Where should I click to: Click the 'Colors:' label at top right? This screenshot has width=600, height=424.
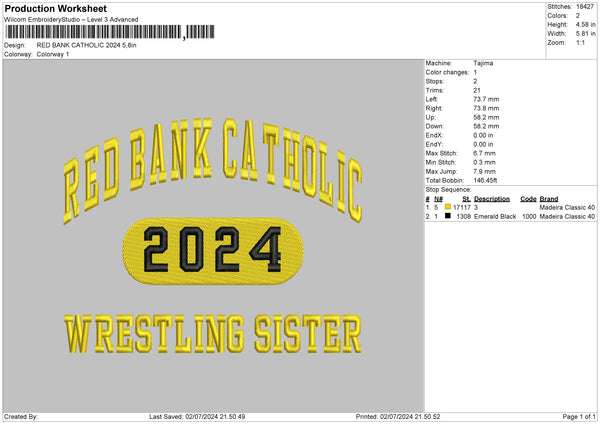click(x=558, y=16)
